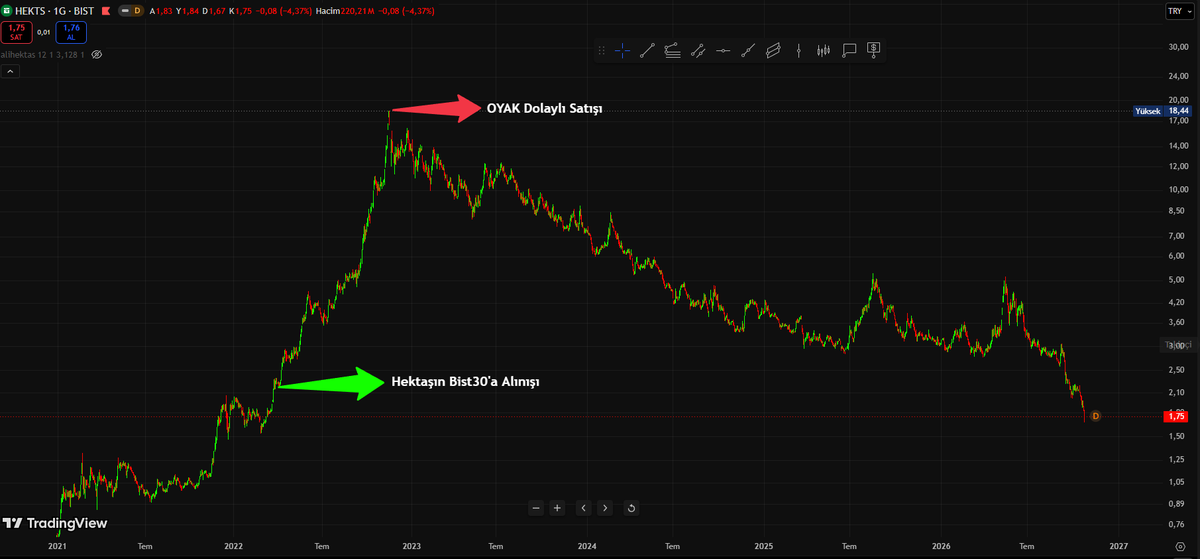This screenshot has width=1200, height=559.
Task: Zoom out the chart with minus button
Action: 536,508
